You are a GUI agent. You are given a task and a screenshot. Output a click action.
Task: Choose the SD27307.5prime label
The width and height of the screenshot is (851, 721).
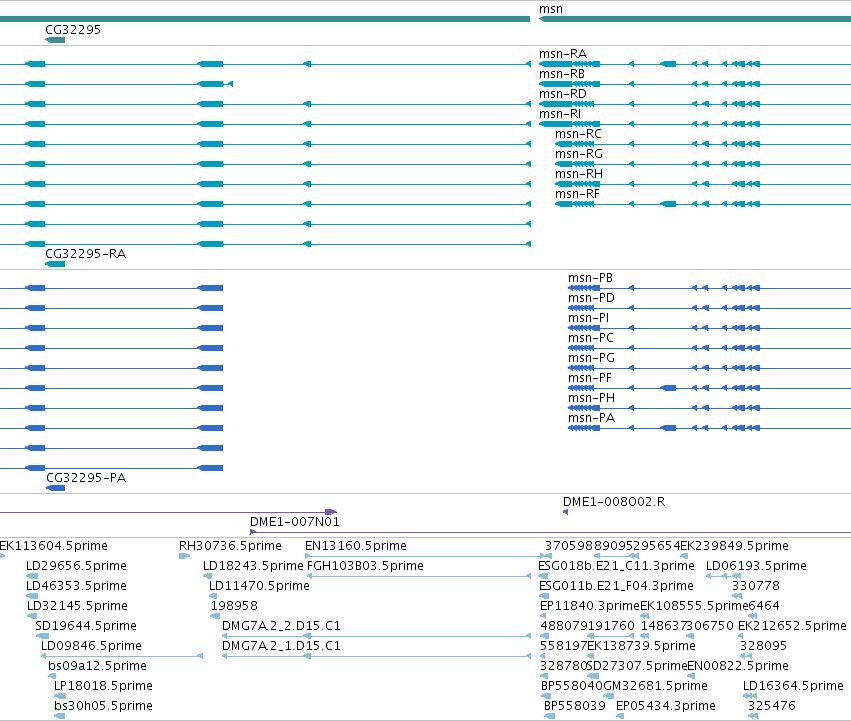pyautogui.click(x=637, y=667)
